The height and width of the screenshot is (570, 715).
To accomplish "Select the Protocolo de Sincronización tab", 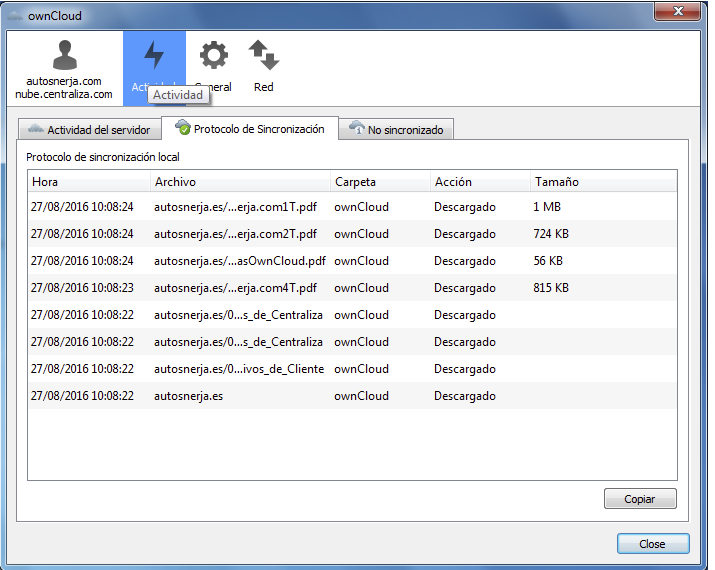I will pyautogui.click(x=250, y=129).
